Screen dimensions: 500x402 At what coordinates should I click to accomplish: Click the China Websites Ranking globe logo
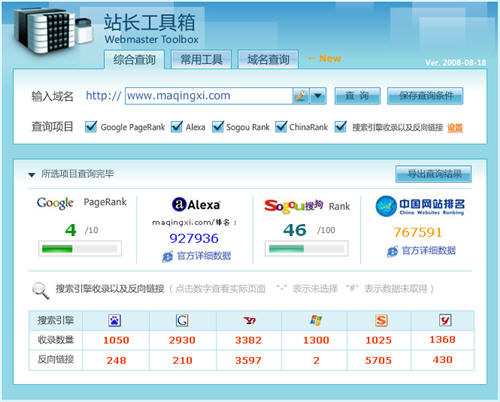[x=386, y=206]
